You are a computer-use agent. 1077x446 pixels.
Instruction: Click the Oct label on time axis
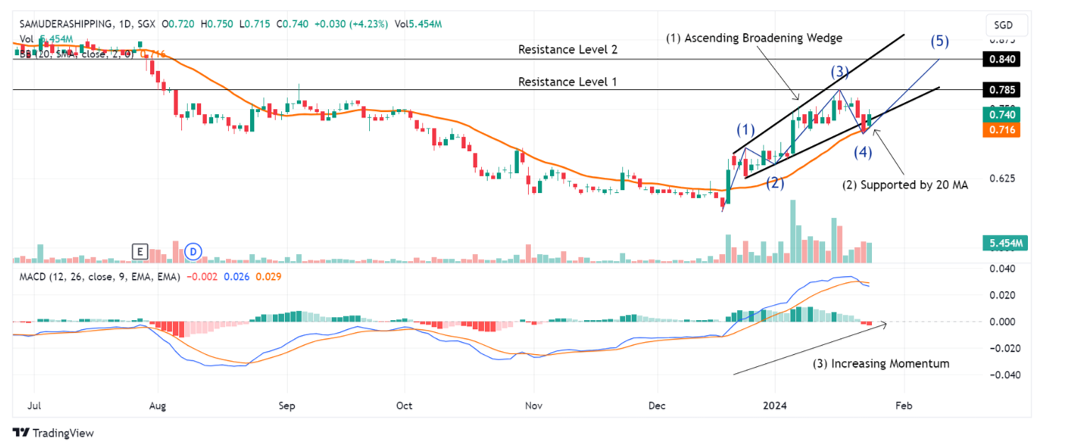404,405
